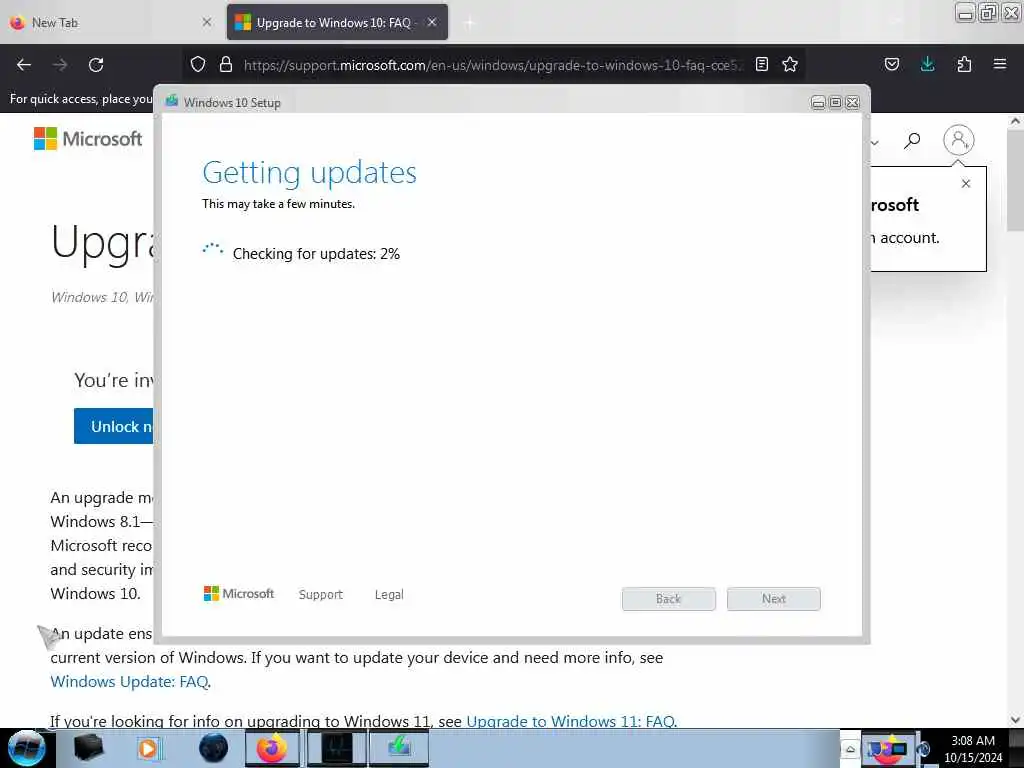
Task: Maximize the Windows 10 Setup window
Action: tap(835, 103)
